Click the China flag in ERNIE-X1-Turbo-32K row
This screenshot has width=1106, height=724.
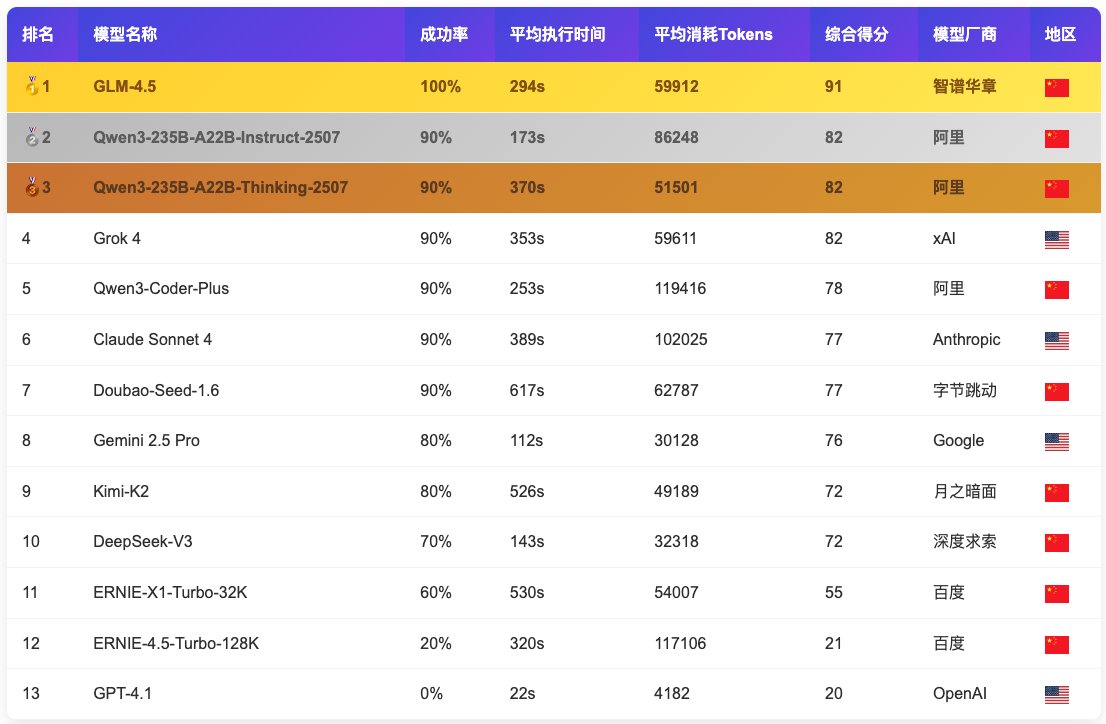(x=1057, y=593)
